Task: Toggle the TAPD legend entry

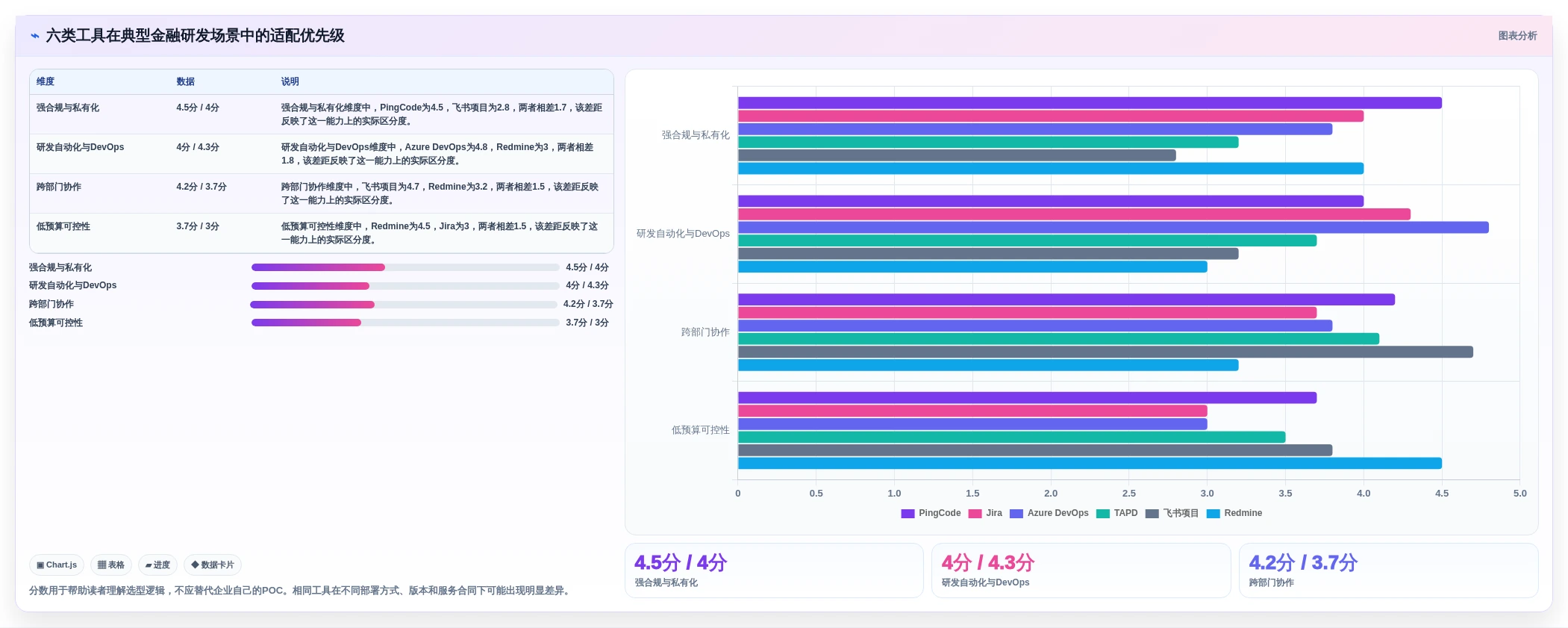Action: click(1117, 513)
